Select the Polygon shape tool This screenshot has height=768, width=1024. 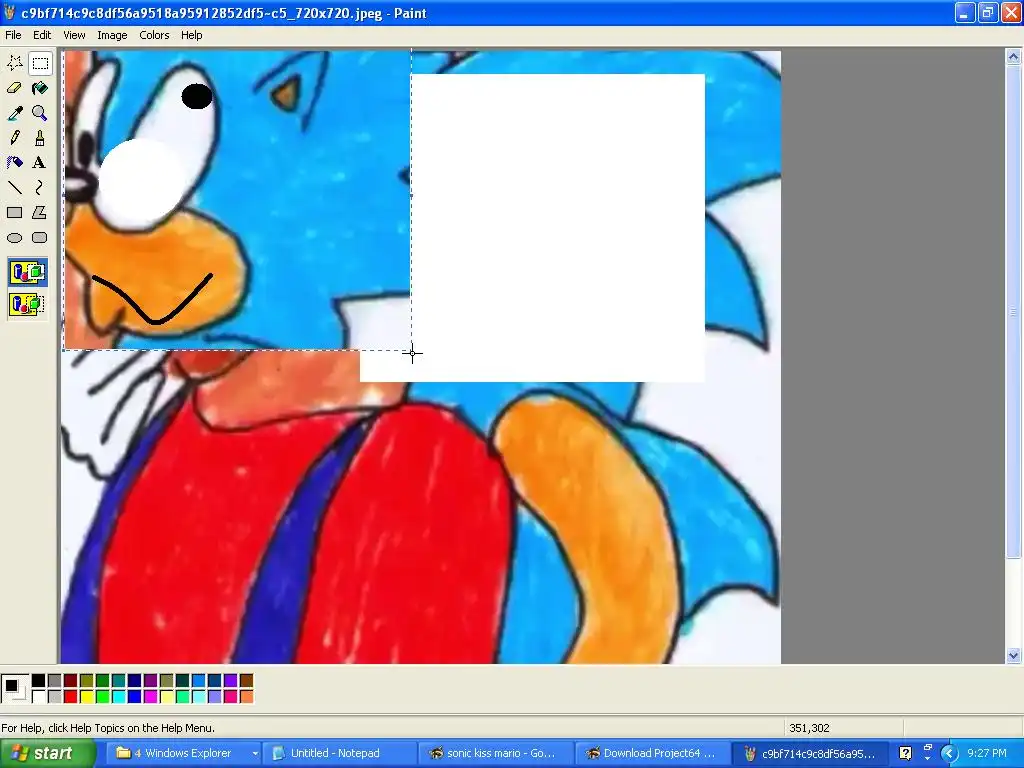pyautogui.click(x=40, y=213)
